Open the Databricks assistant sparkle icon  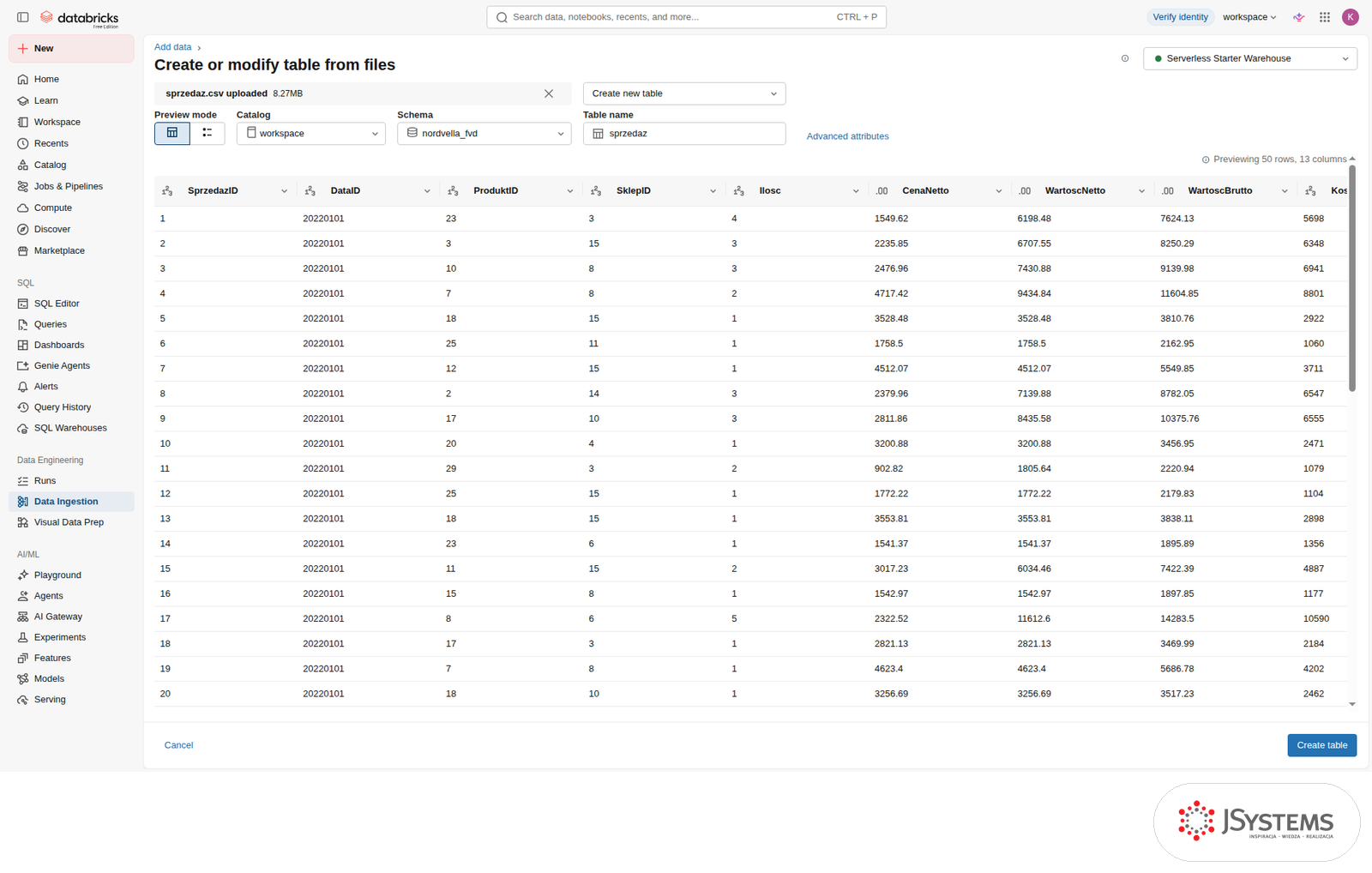(x=1299, y=17)
